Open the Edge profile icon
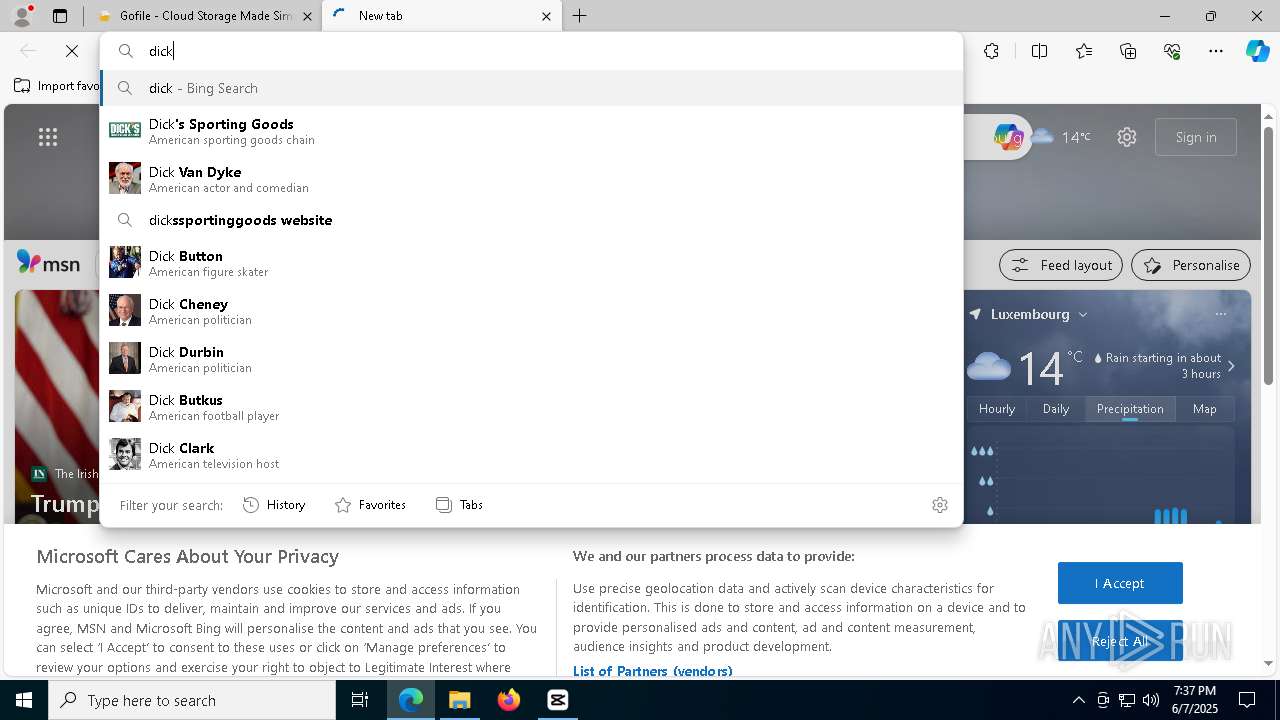The width and height of the screenshot is (1280, 720). (22, 16)
